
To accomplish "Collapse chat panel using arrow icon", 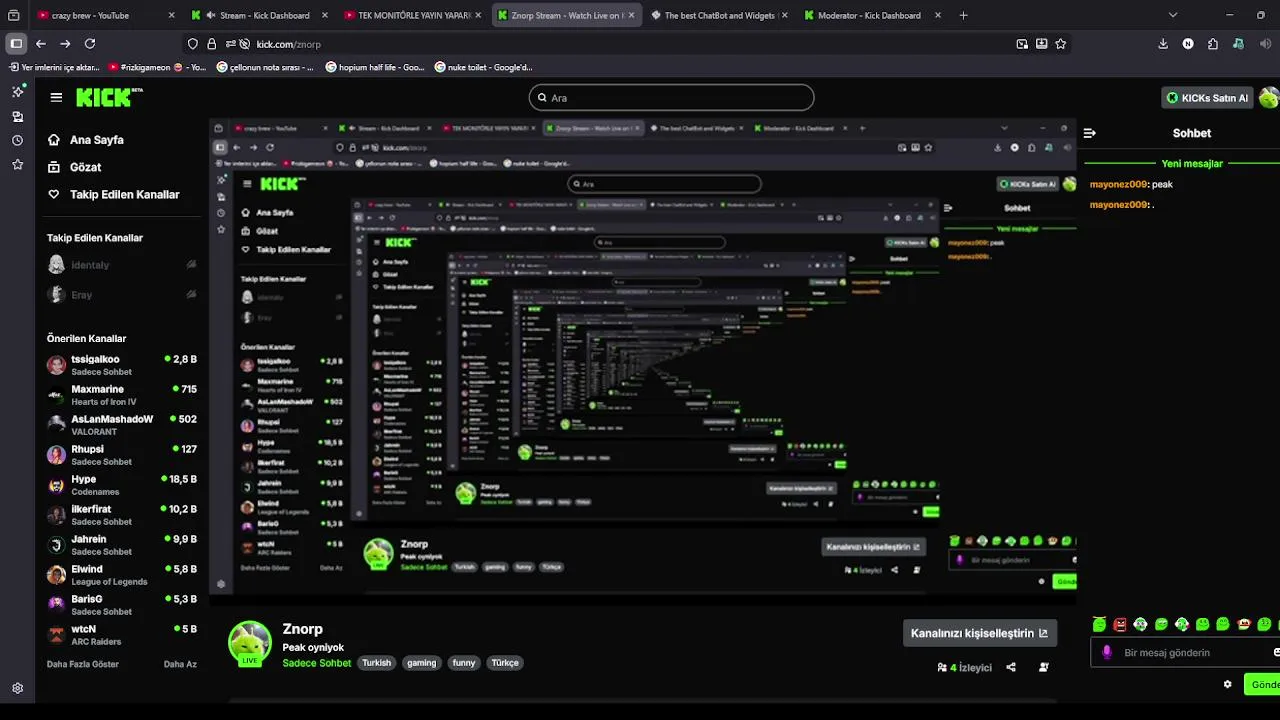I will coord(1090,133).
